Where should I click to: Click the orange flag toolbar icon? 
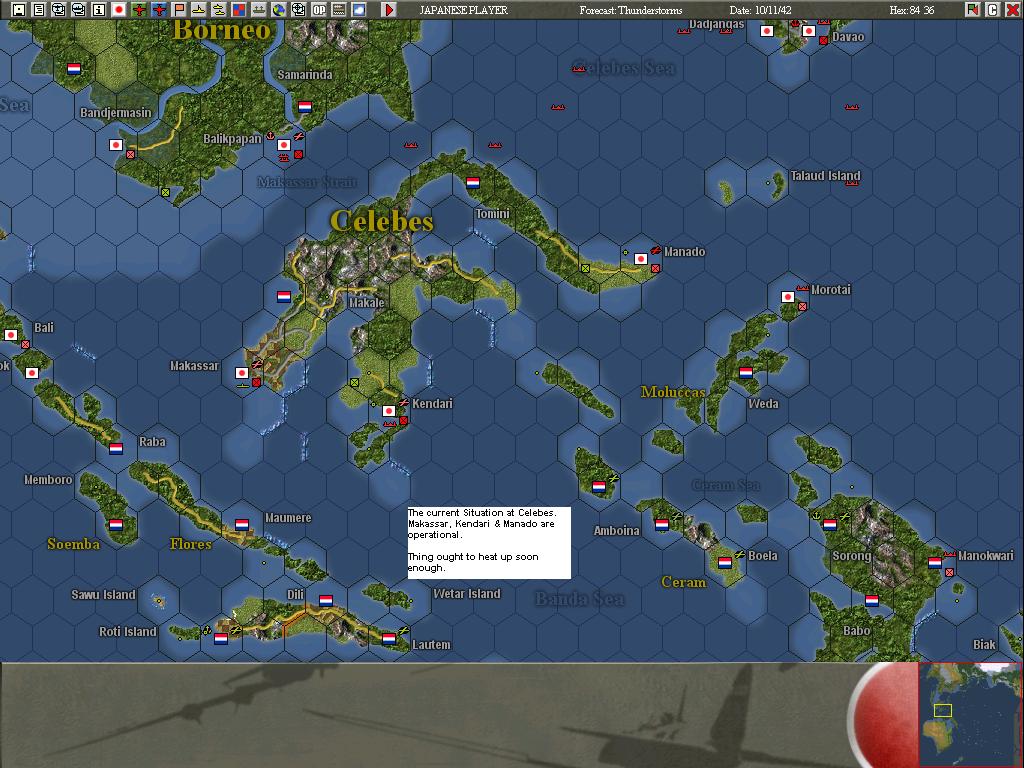coord(178,10)
